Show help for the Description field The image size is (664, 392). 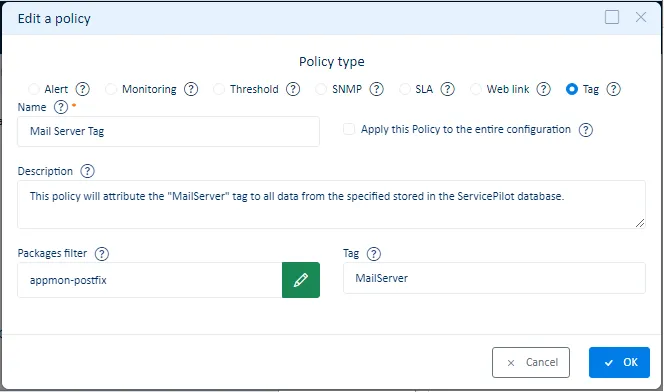tap(88, 171)
